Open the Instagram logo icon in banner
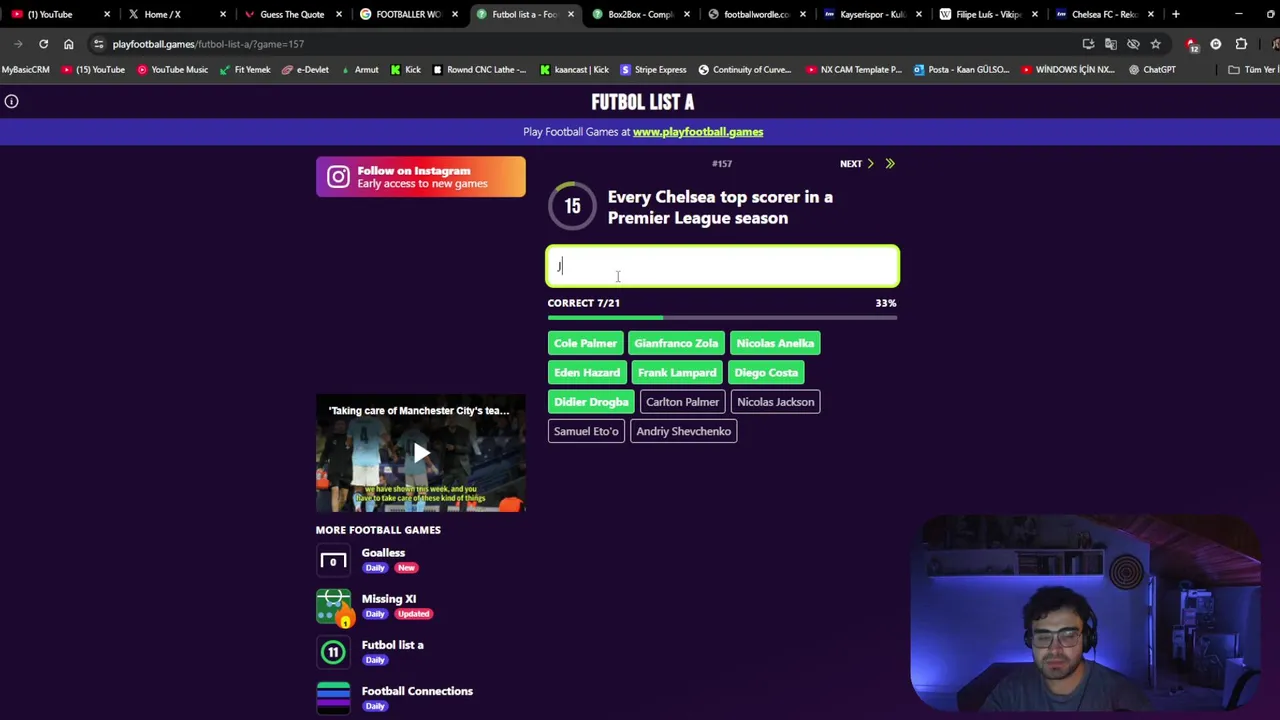This screenshot has height=720, width=1280. 338,177
